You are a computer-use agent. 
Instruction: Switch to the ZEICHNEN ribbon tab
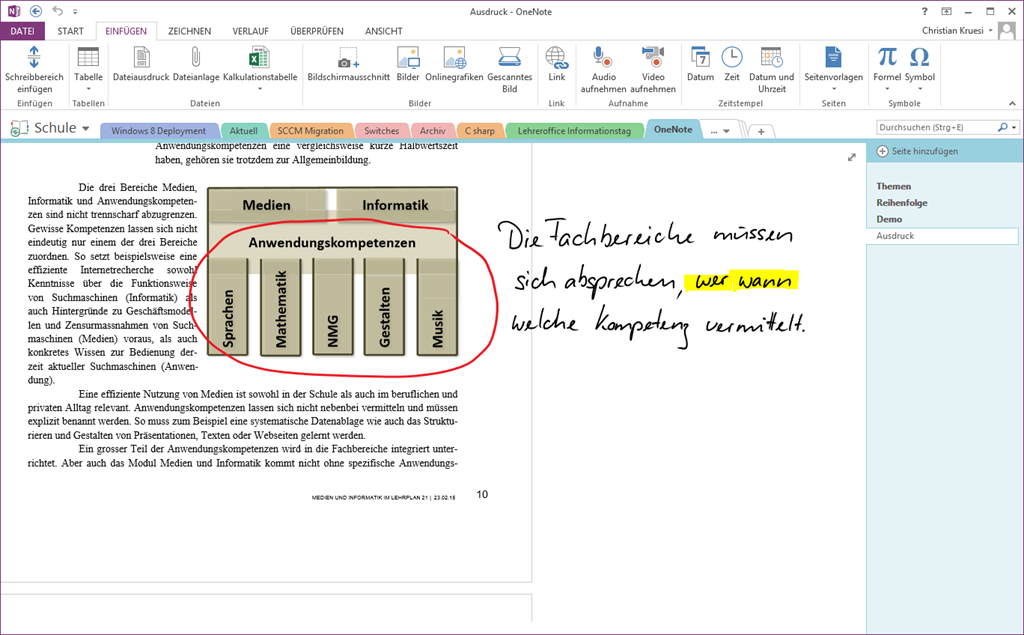tap(189, 31)
